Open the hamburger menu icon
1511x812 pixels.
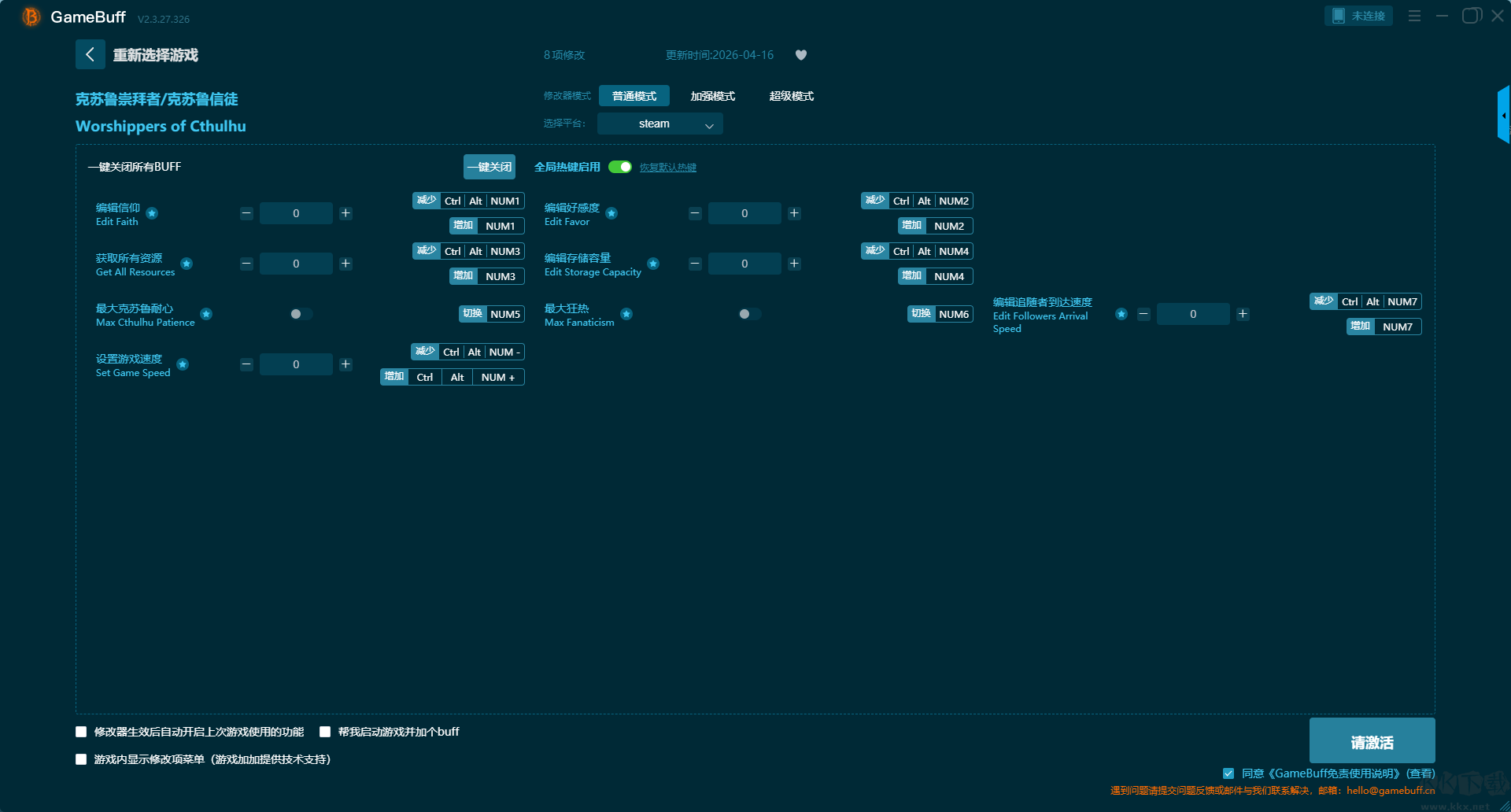[x=1414, y=16]
